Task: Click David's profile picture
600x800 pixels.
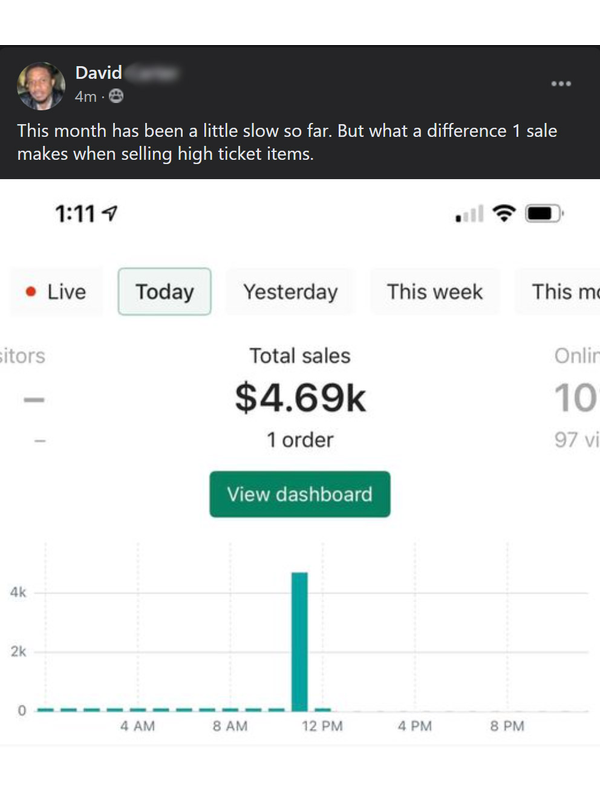Action: point(42,84)
